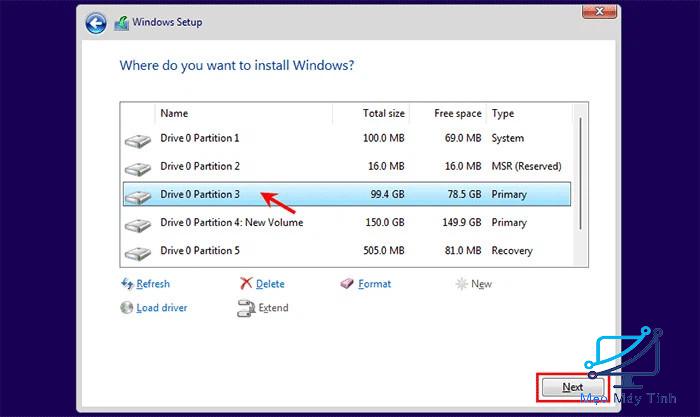Select Drive 0 Partition 2 row
This screenshot has height=417, width=700.
tap(347, 166)
